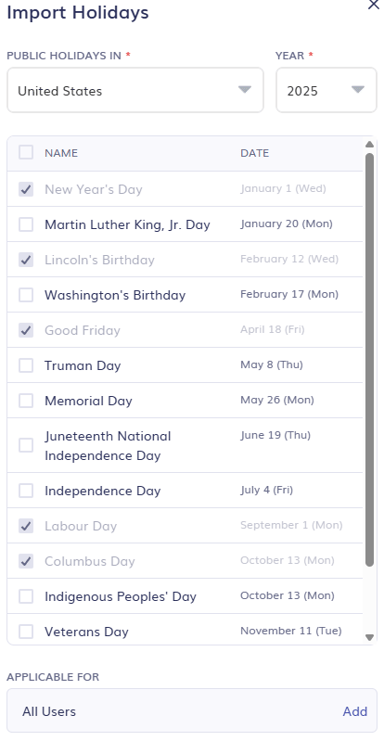Select the Truman Day checkbox
This screenshot has width=384, height=741.
point(26,365)
